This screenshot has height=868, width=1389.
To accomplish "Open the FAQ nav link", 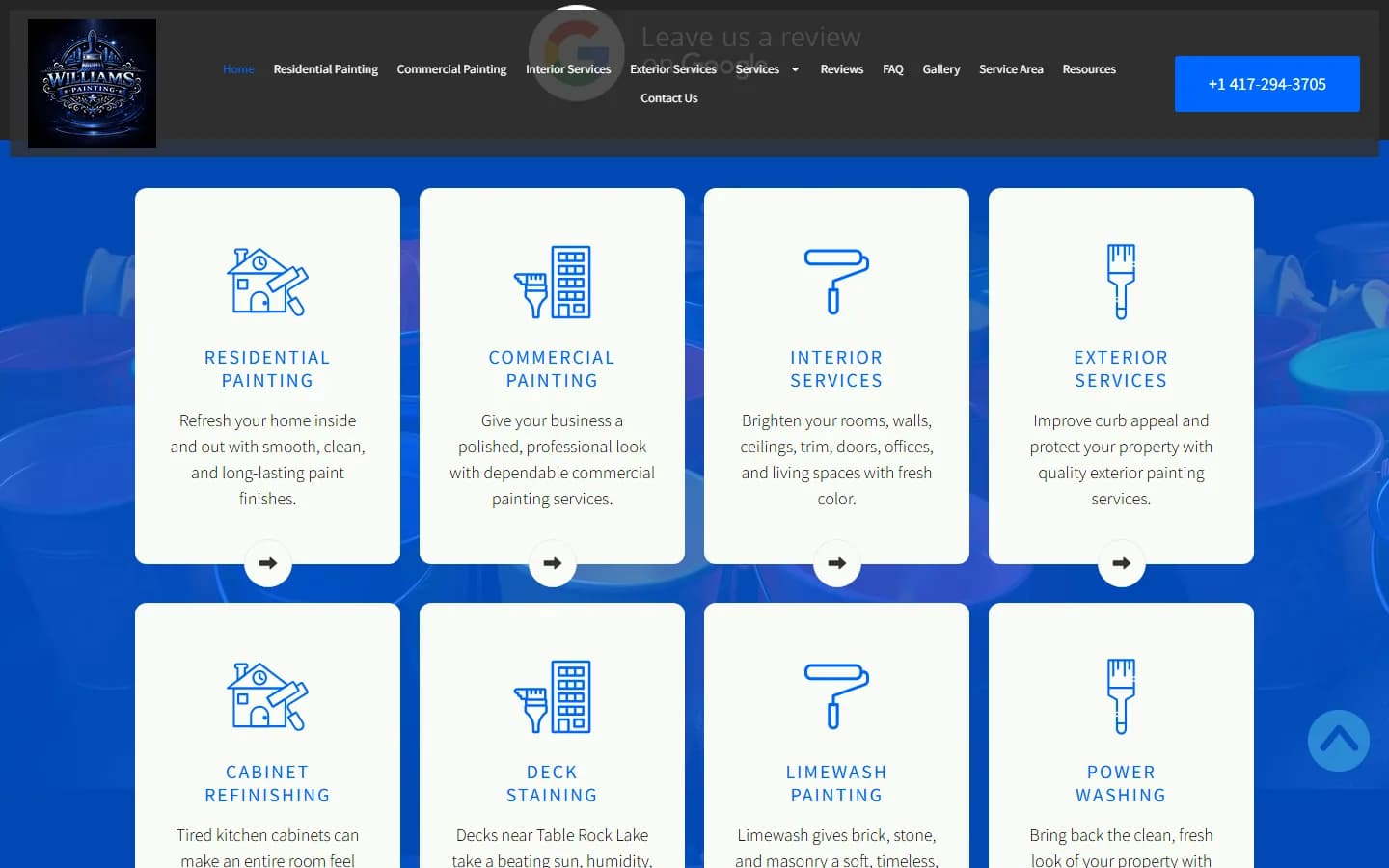I will 893,69.
